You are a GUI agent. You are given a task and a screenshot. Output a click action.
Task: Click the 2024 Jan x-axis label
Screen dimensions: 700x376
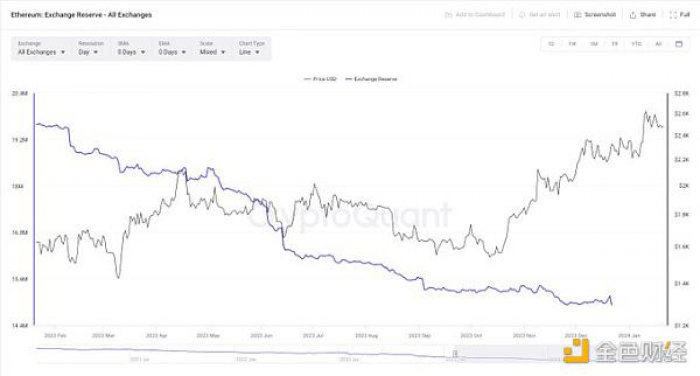click(629, 335)
